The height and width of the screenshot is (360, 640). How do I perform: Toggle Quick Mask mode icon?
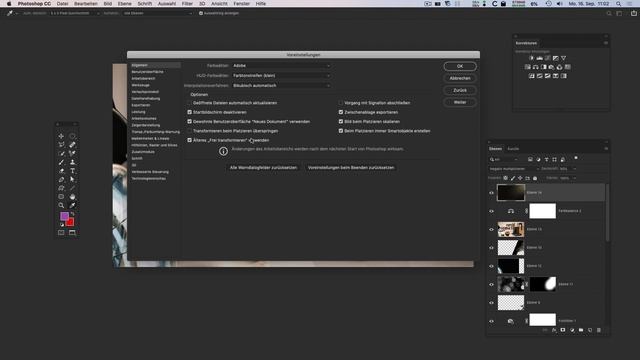[61, 233]
